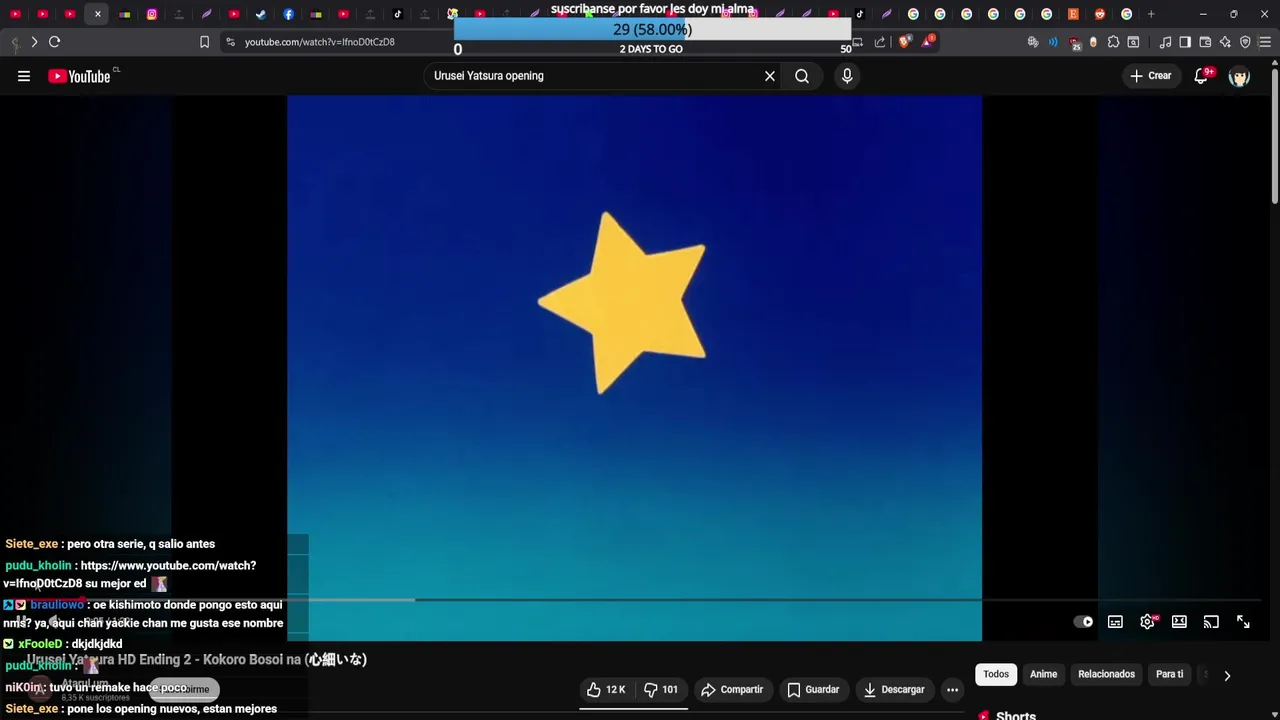Switch to the Steam tab

click(x=261, y=14)
